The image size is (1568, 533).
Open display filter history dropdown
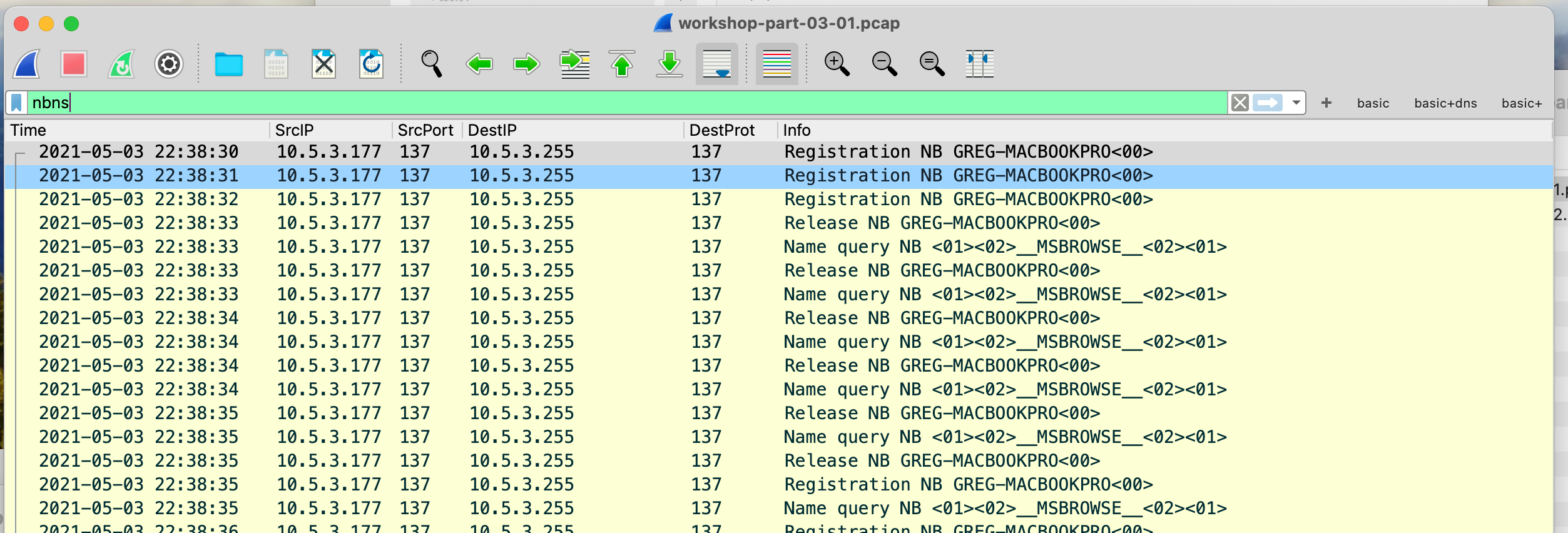(x=1296, y=103)
